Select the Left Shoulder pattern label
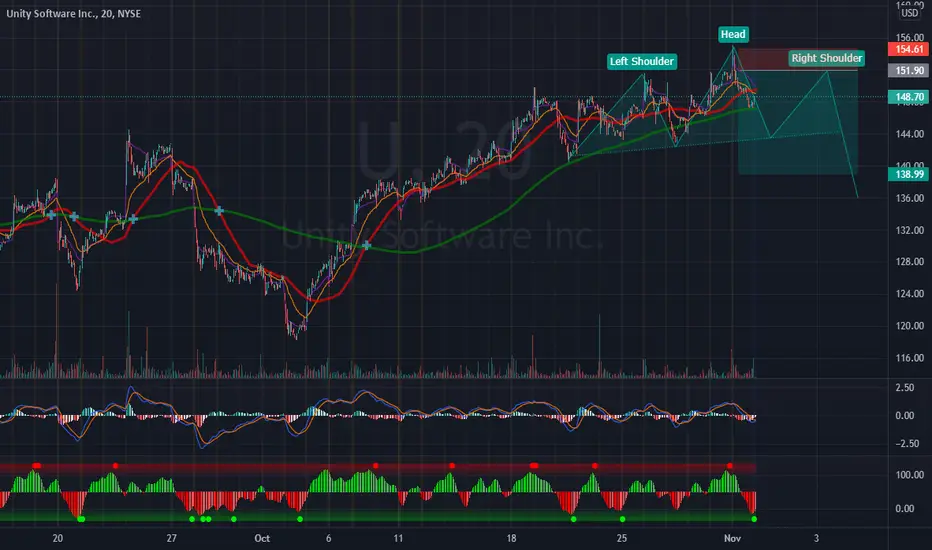This screenshot has width=932, height=550. click(641, 61)
